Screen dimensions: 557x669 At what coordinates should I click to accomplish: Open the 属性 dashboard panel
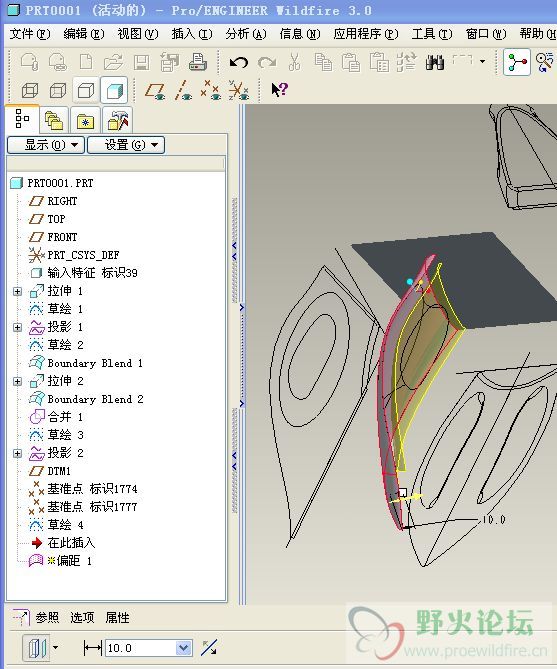coord(117,617)
